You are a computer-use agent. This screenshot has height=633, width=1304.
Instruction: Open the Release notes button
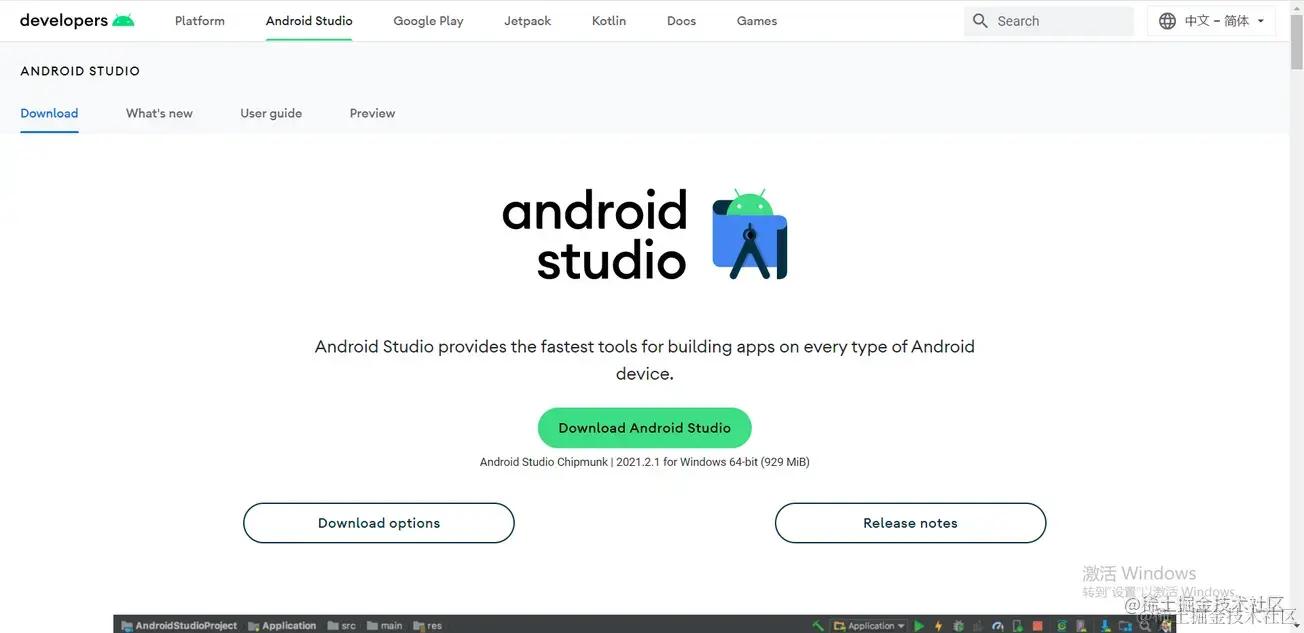pos(910,523)
